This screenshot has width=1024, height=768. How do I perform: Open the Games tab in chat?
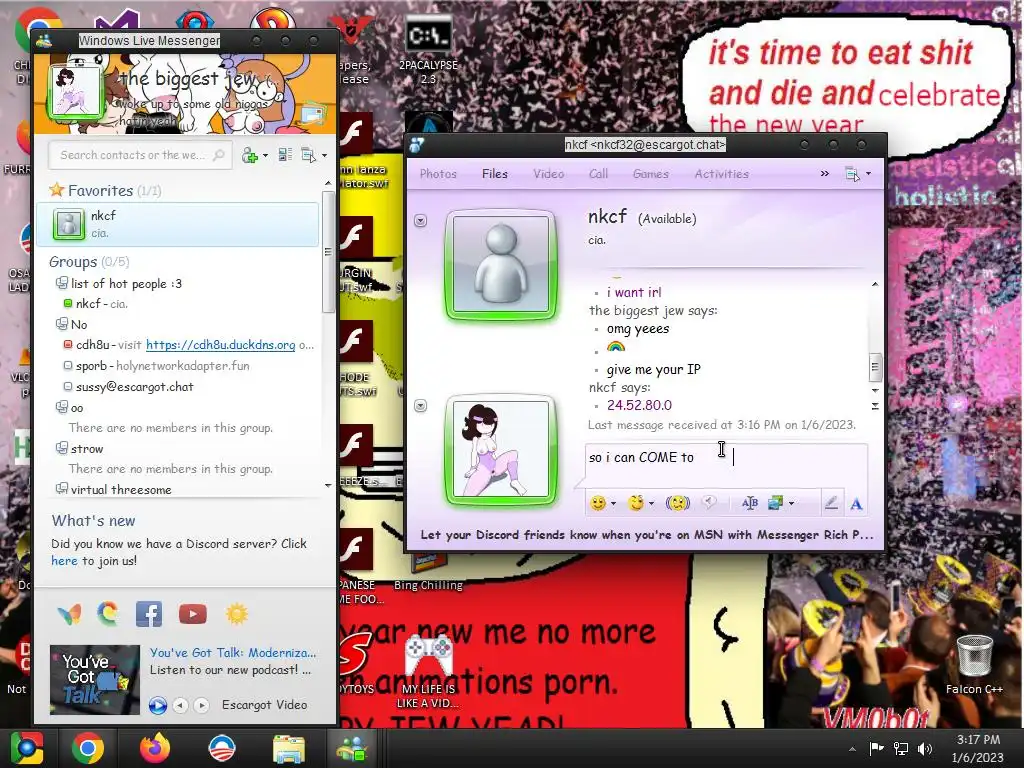[x=650, y=174]
